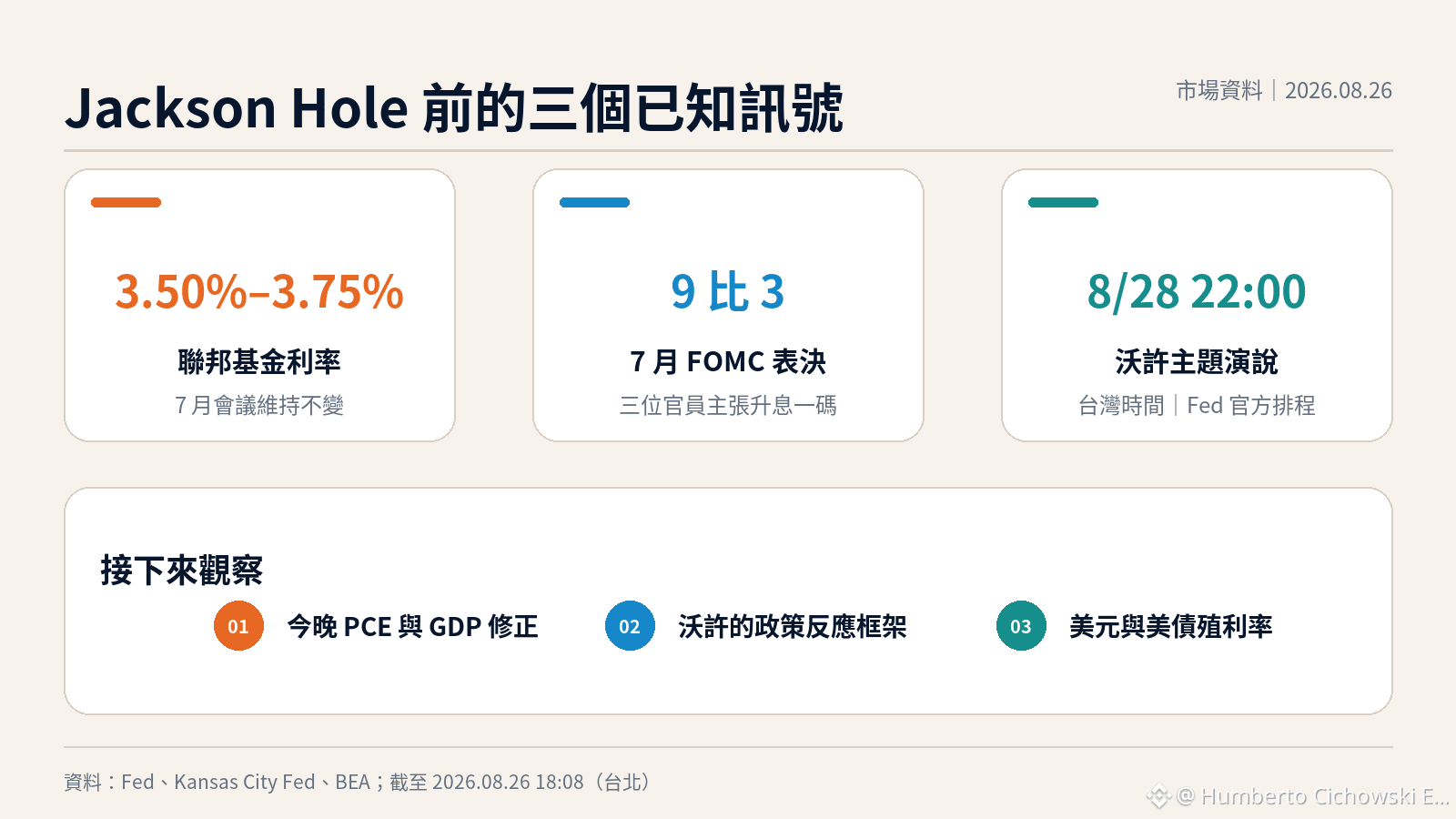Click 沃許的政策反應框架 item
The height and width of the screenshot is (819, 1456).
click(x=793, y=626)
